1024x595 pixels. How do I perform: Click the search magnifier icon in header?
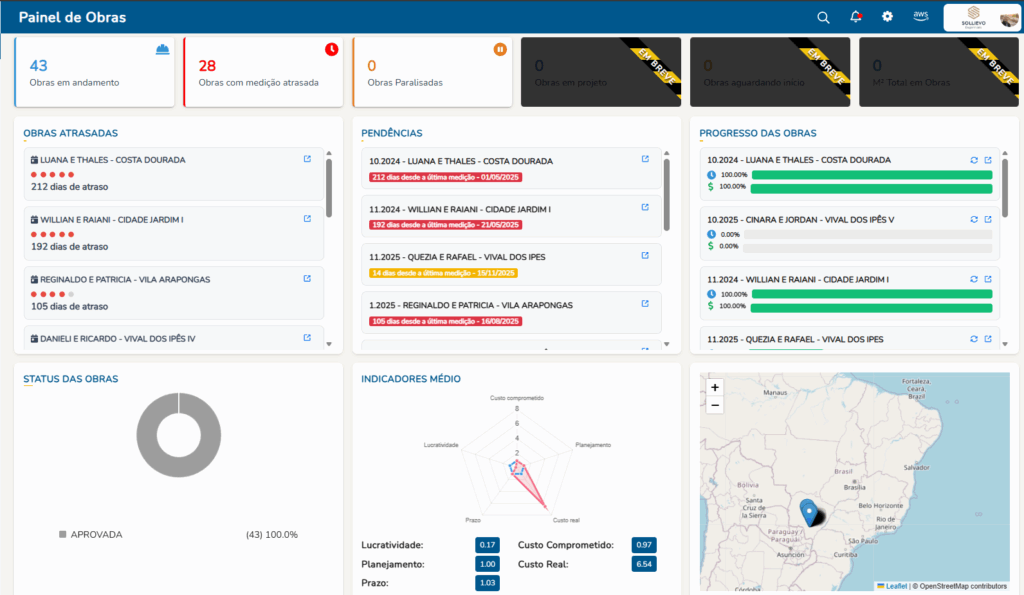pos(823,17)
